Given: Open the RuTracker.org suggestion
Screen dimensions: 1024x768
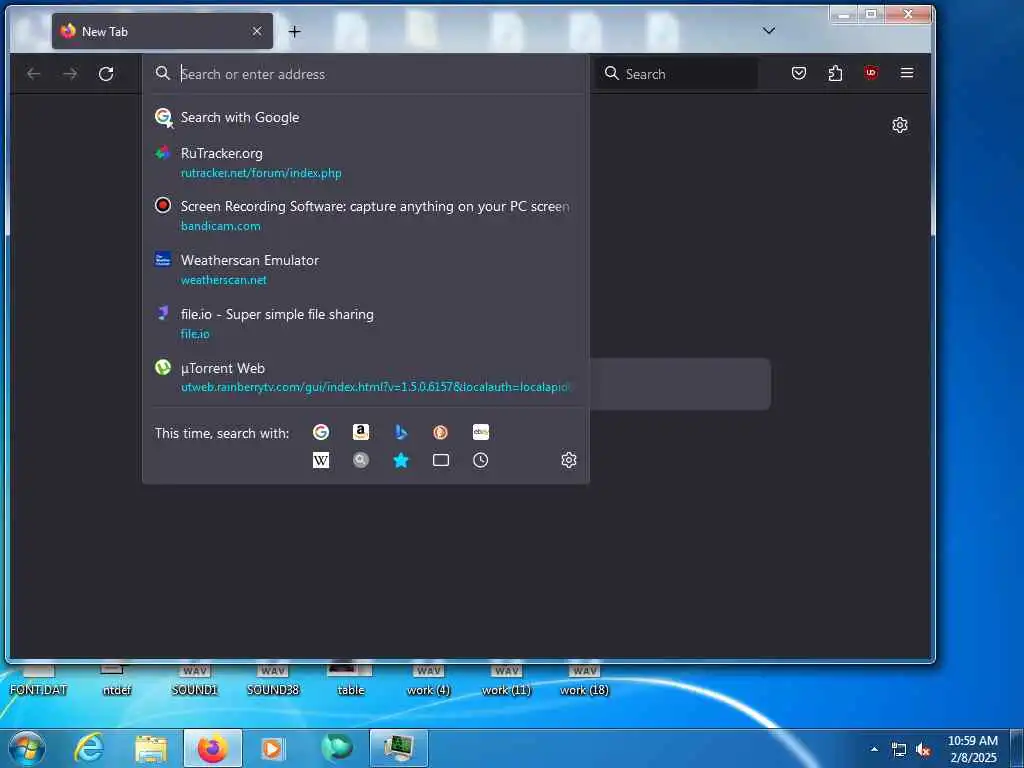Looking at the screenshot, I should 366,163.
